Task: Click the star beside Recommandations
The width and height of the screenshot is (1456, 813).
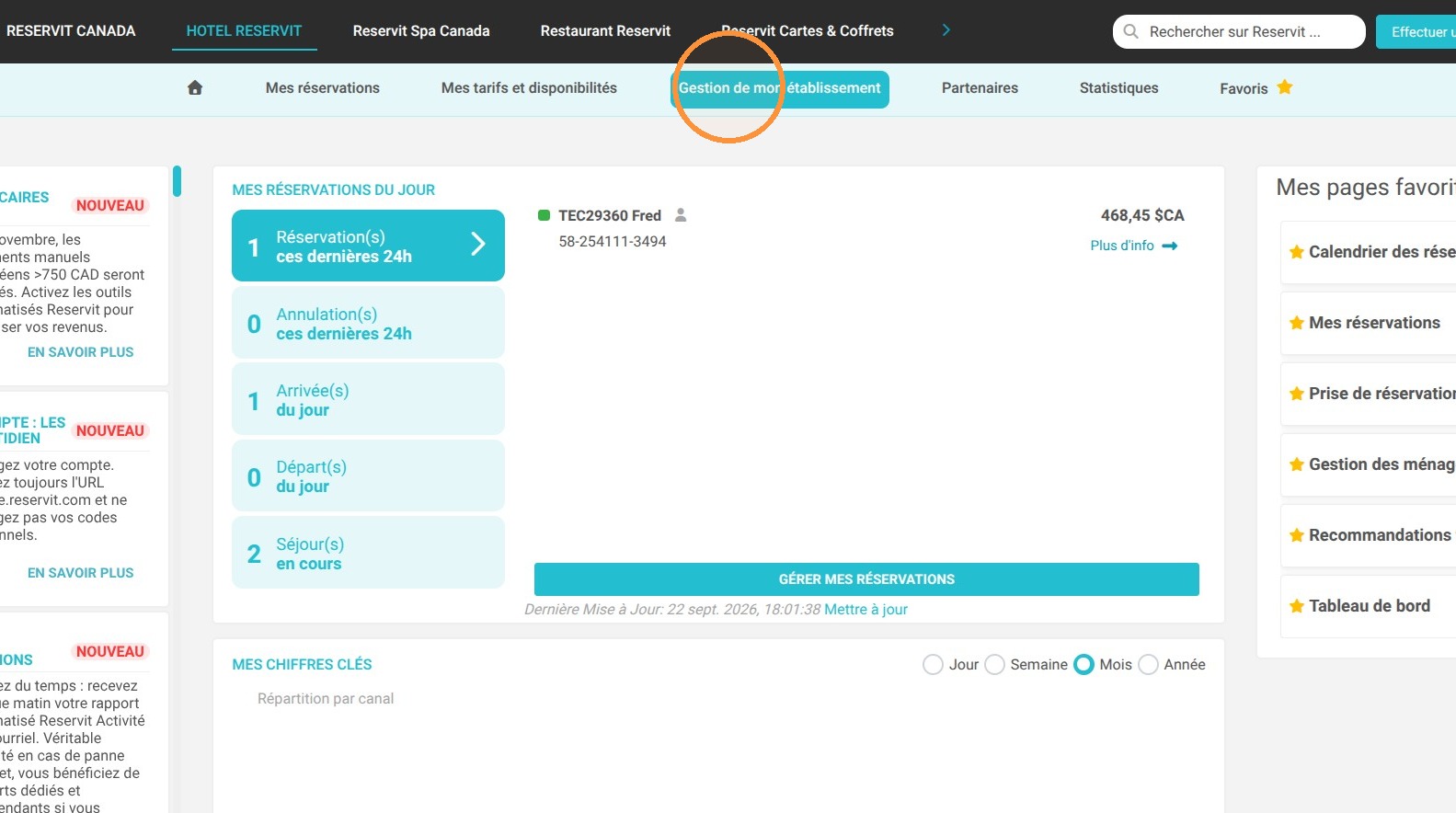Action: (x=1297, y=535)
